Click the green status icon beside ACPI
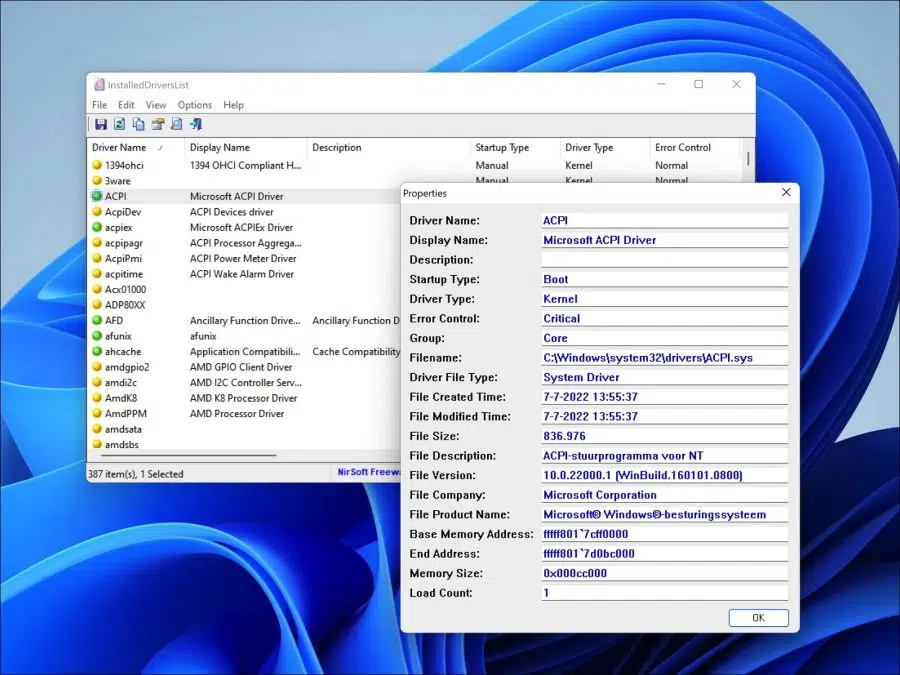This screenshot has width=900, height=675. 97,196
